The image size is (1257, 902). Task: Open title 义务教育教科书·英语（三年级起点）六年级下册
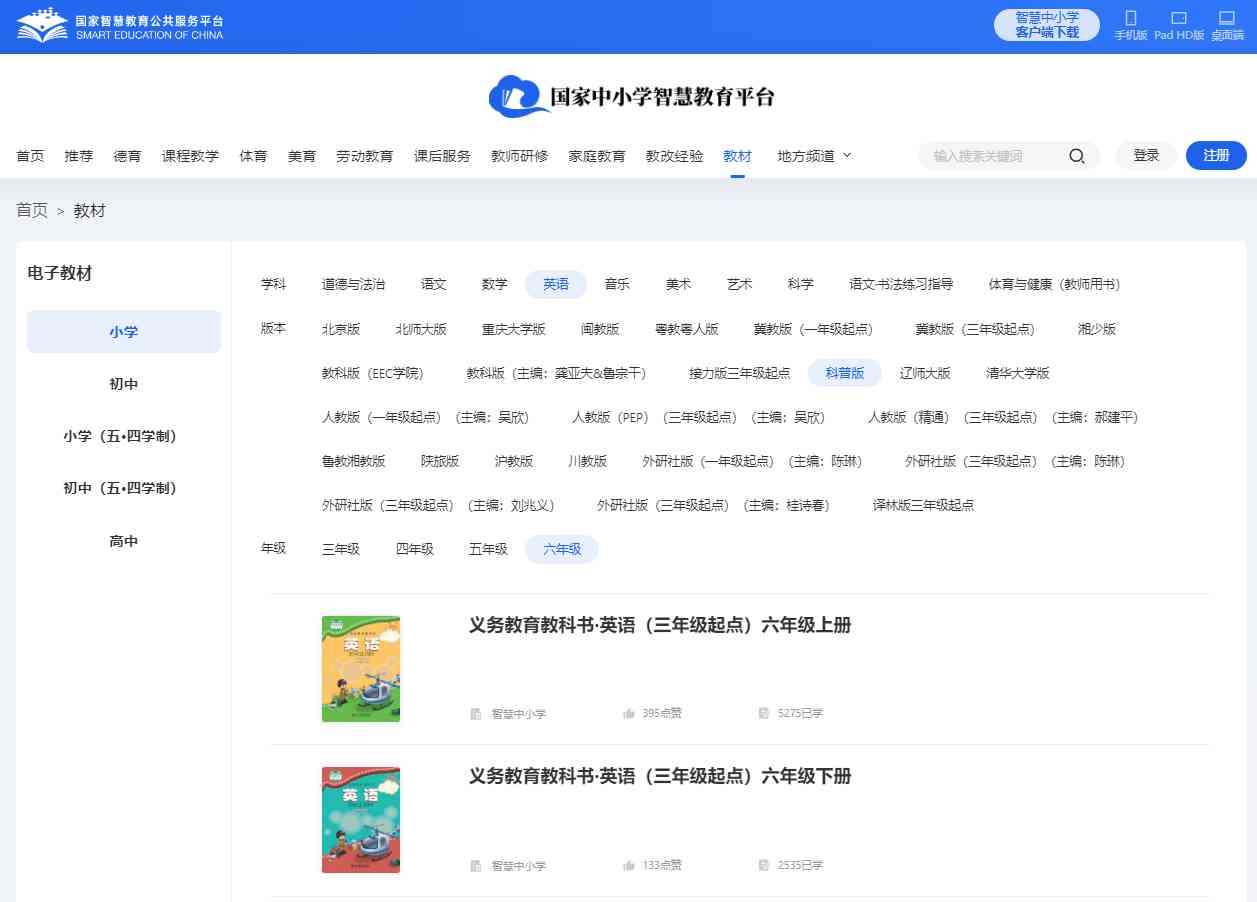[x=660, y=776]
